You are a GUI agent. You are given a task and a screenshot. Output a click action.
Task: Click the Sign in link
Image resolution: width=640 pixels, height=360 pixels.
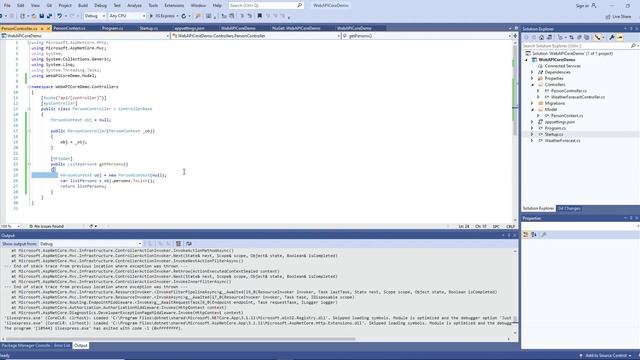[x=582, y=6]
